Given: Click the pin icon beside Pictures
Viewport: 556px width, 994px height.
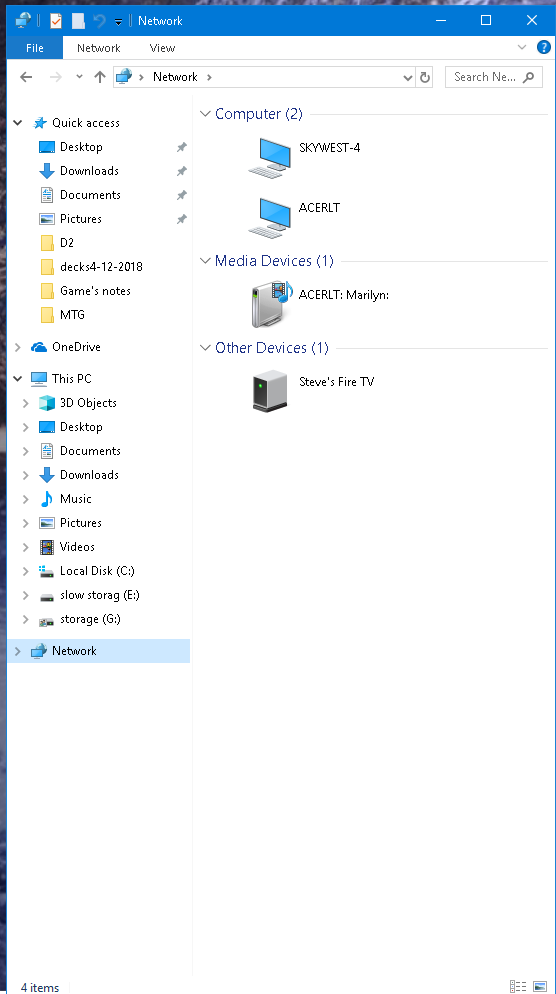Looking at the screenshot, I should (x=181, y=219).
